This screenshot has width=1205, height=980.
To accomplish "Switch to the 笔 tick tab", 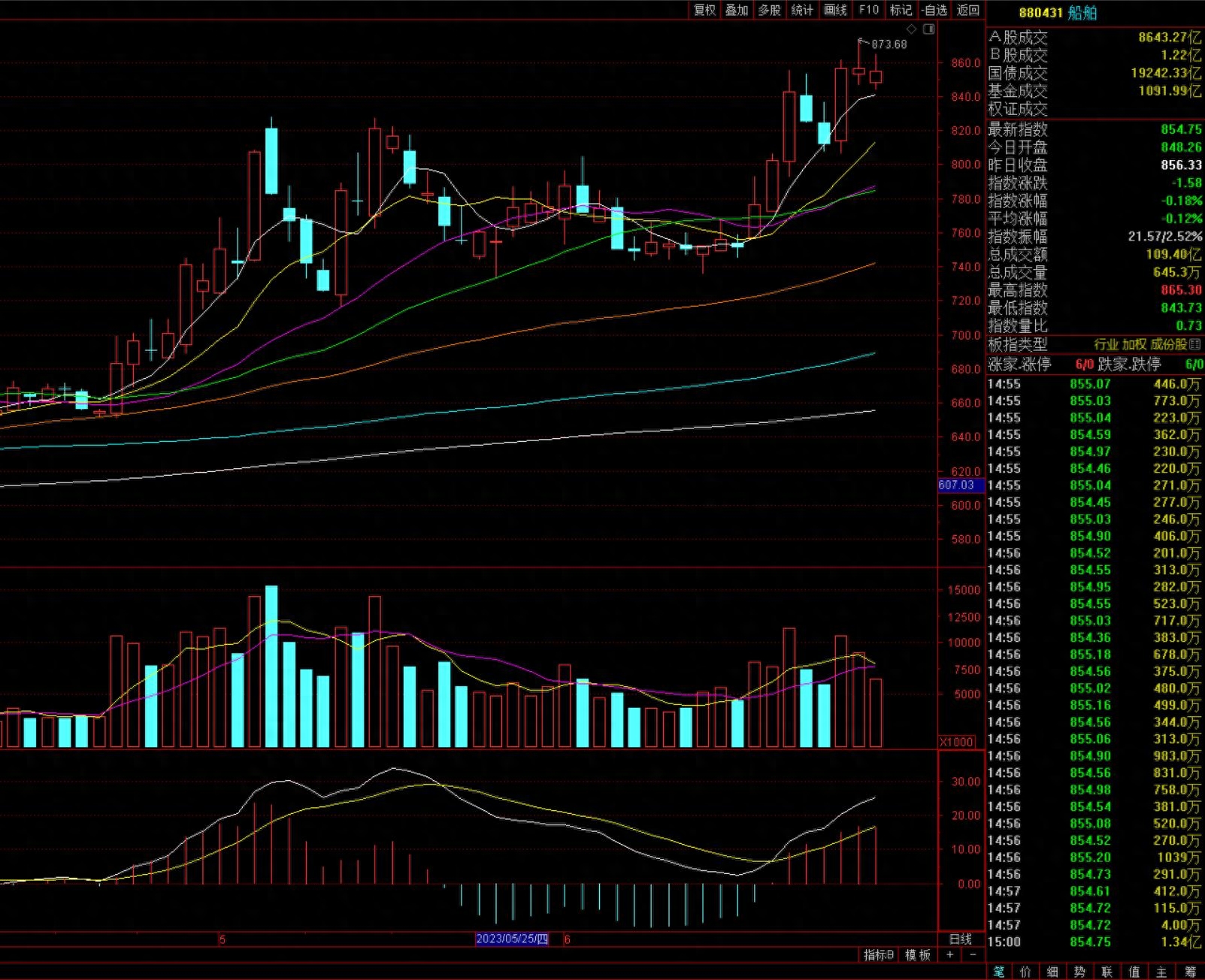I will tap(998, 972).
